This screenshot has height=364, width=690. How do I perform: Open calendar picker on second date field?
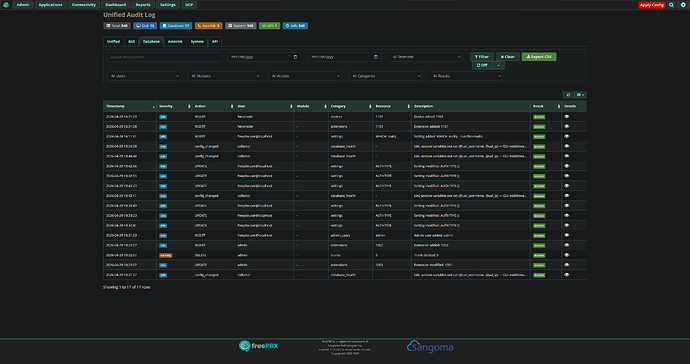tap(375, 57)
